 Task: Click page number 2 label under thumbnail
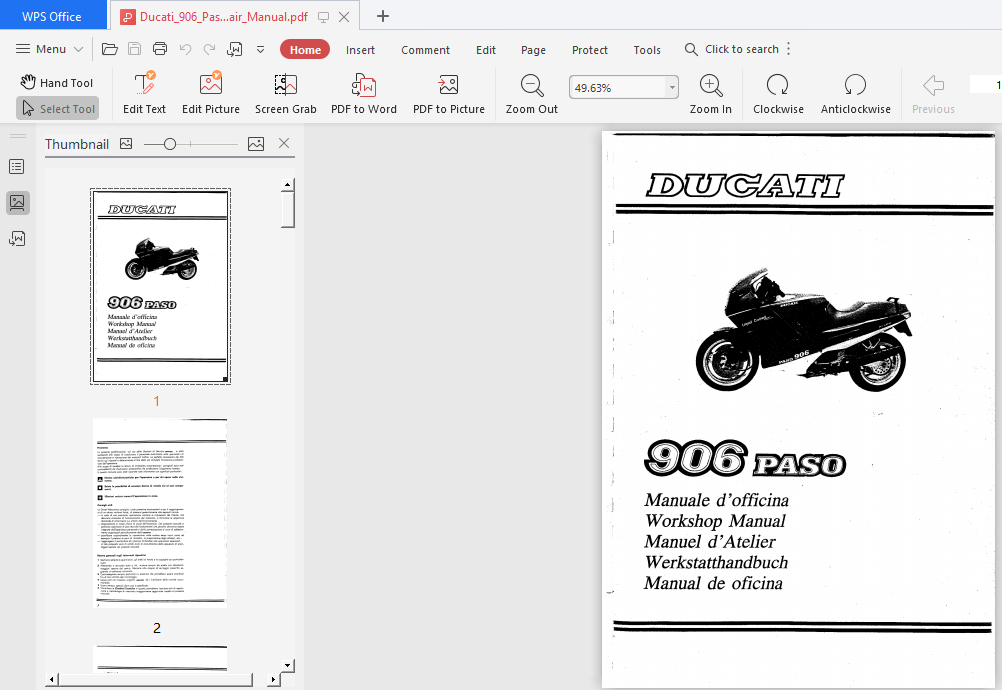pyautogui.click(x=157, y=628)
